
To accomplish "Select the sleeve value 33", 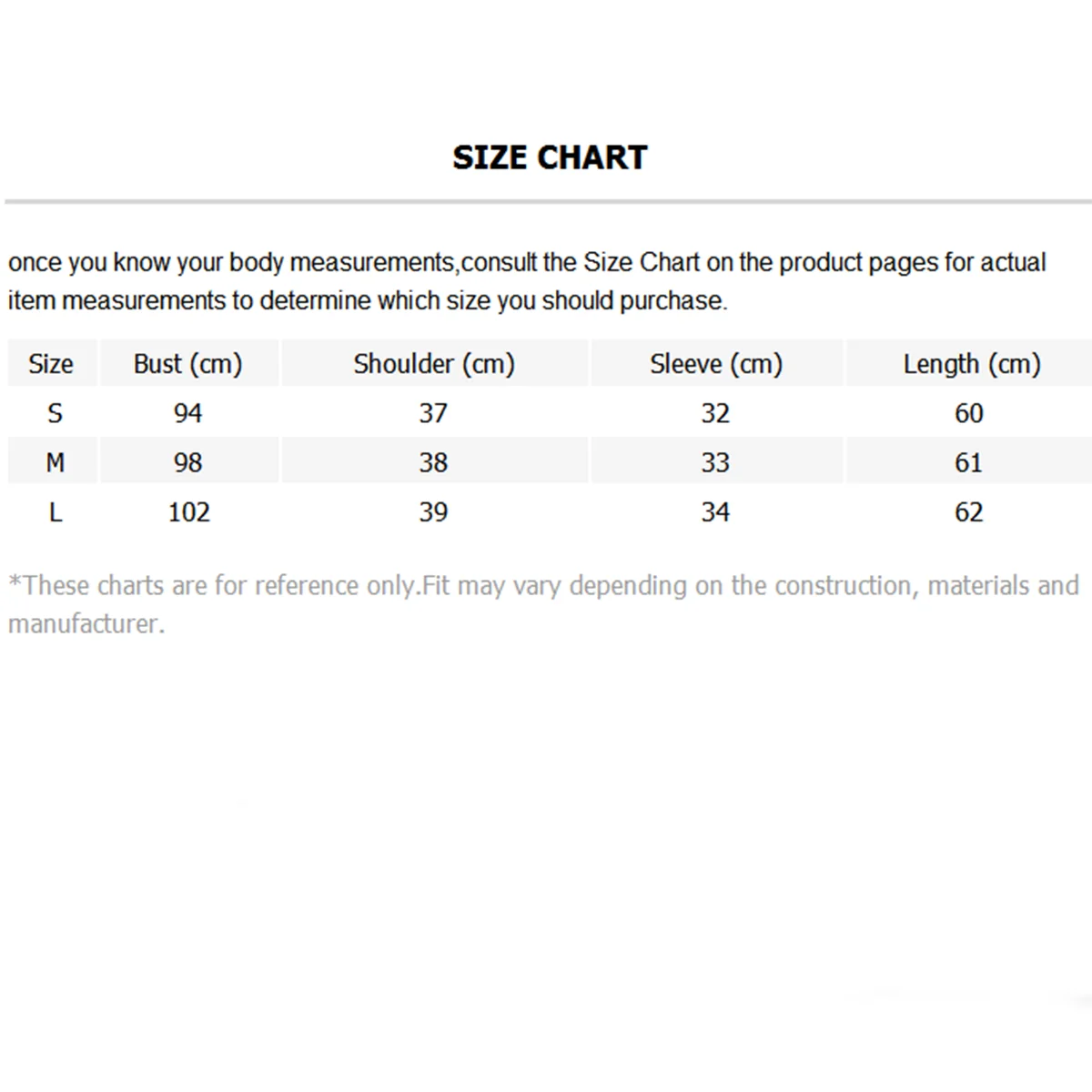I will [x=715, y=462].
